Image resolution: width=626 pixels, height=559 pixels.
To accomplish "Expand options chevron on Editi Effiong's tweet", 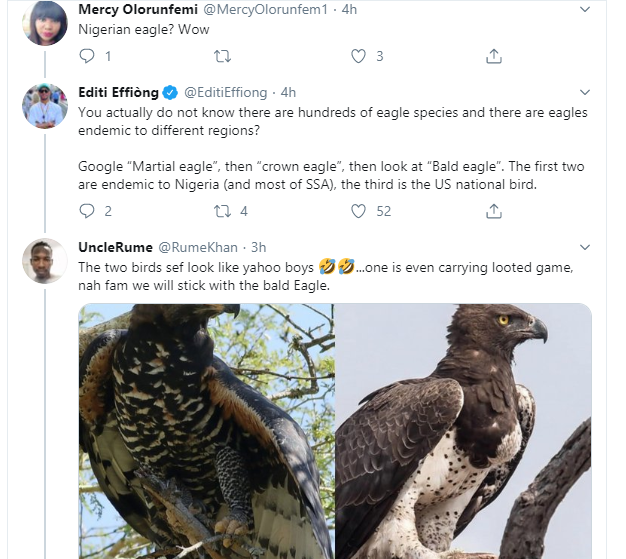I will 584,92.
